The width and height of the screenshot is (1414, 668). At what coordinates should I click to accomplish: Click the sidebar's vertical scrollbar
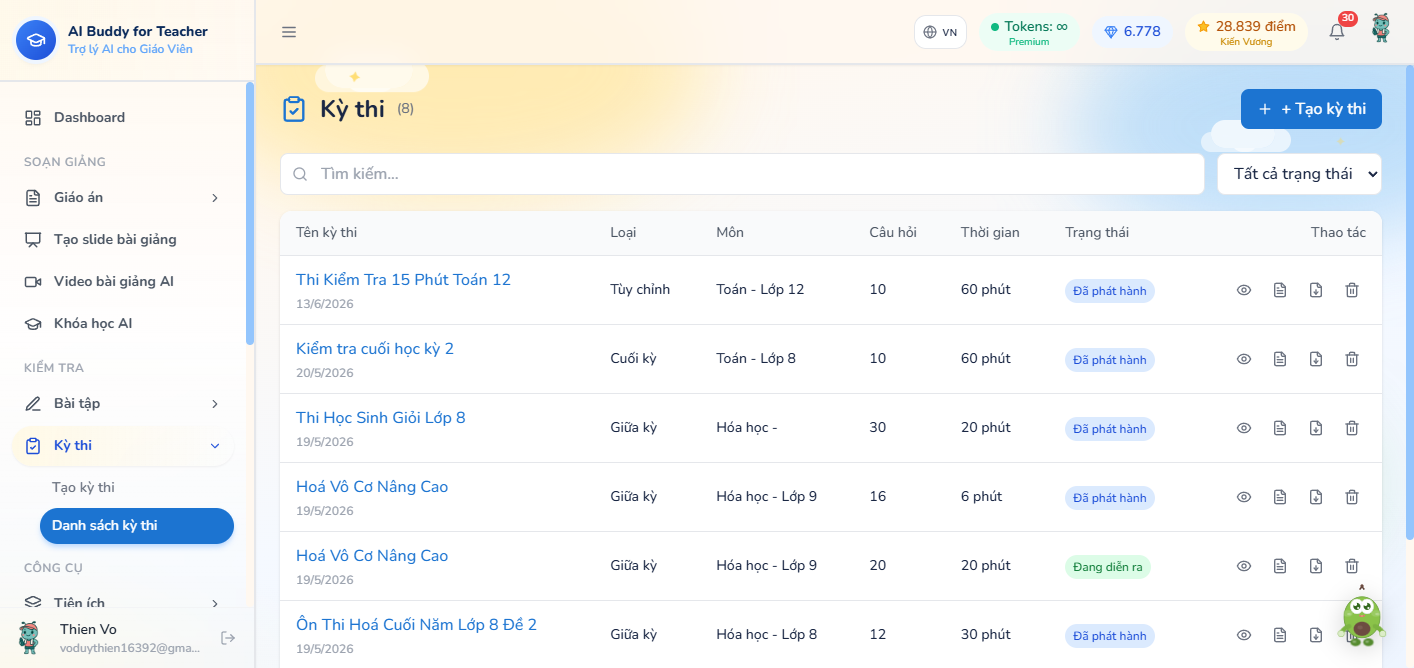pos(249,213)
